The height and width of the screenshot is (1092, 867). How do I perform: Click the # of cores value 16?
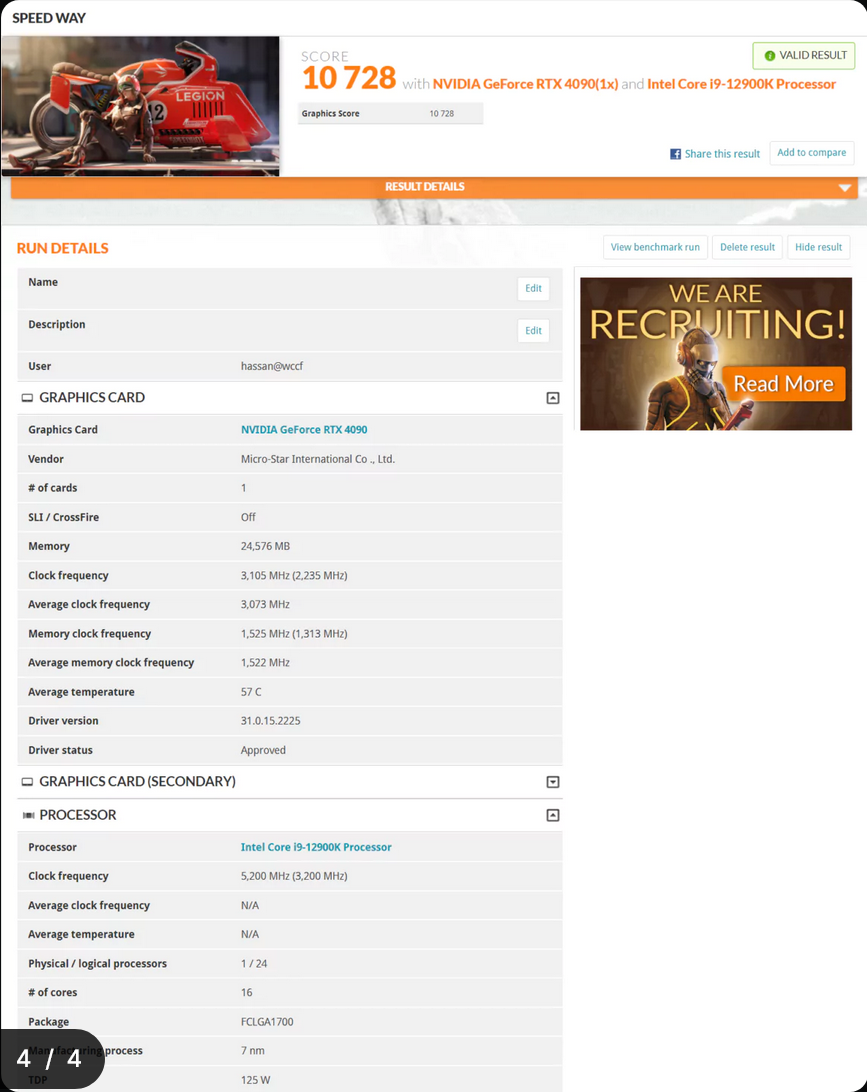click(247, 992)
